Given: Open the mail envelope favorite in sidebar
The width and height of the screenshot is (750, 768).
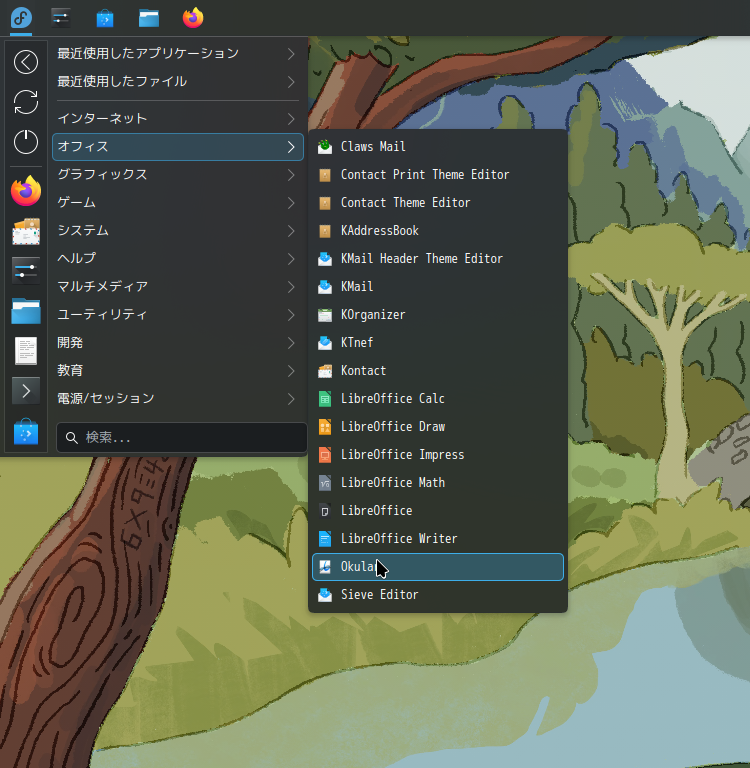Looking at the screenshot, I should click(x=26, y=231).
